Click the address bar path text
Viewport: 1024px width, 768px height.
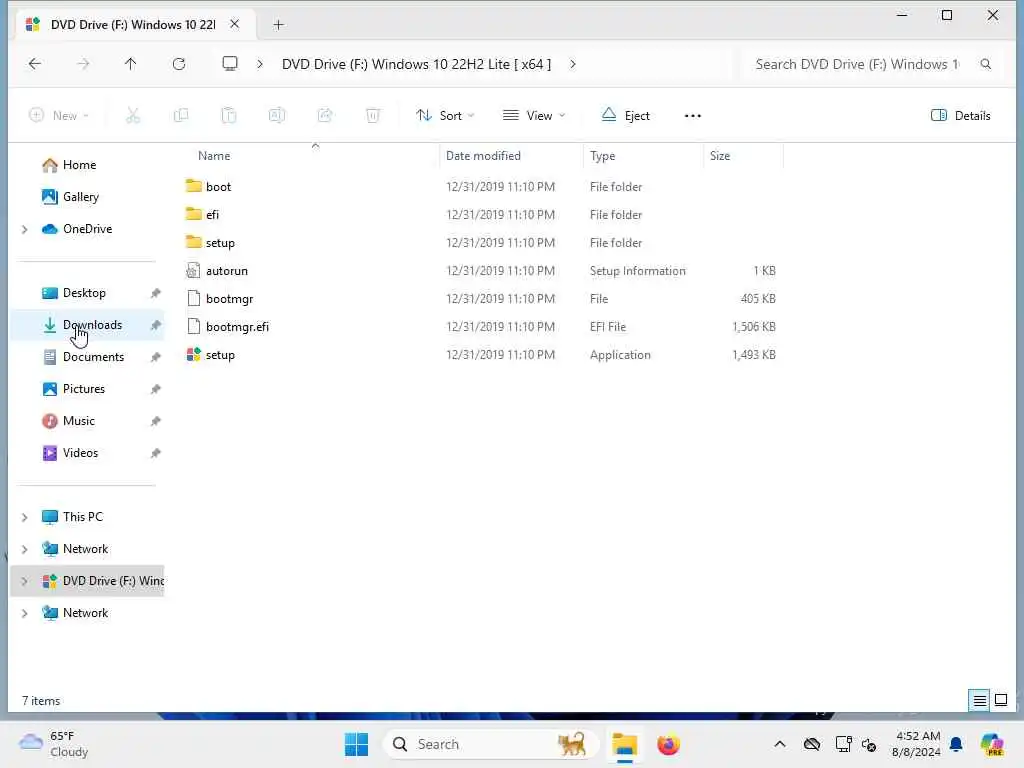[417, 64]
